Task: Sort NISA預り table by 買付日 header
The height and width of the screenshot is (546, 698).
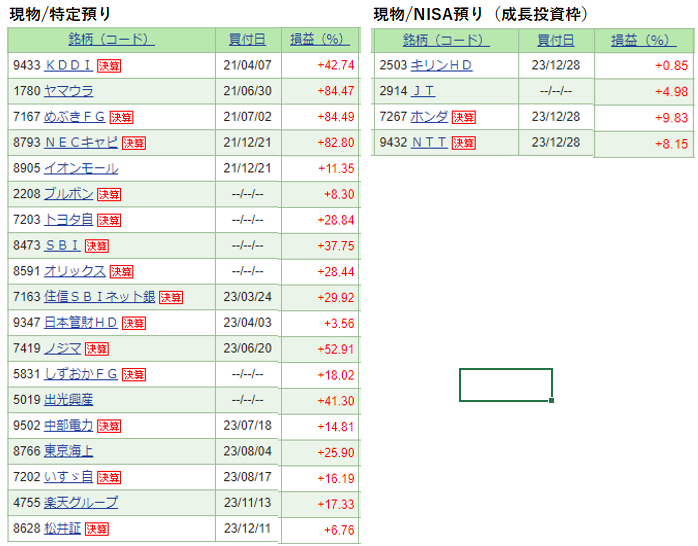Action: (x=556, y=40)
